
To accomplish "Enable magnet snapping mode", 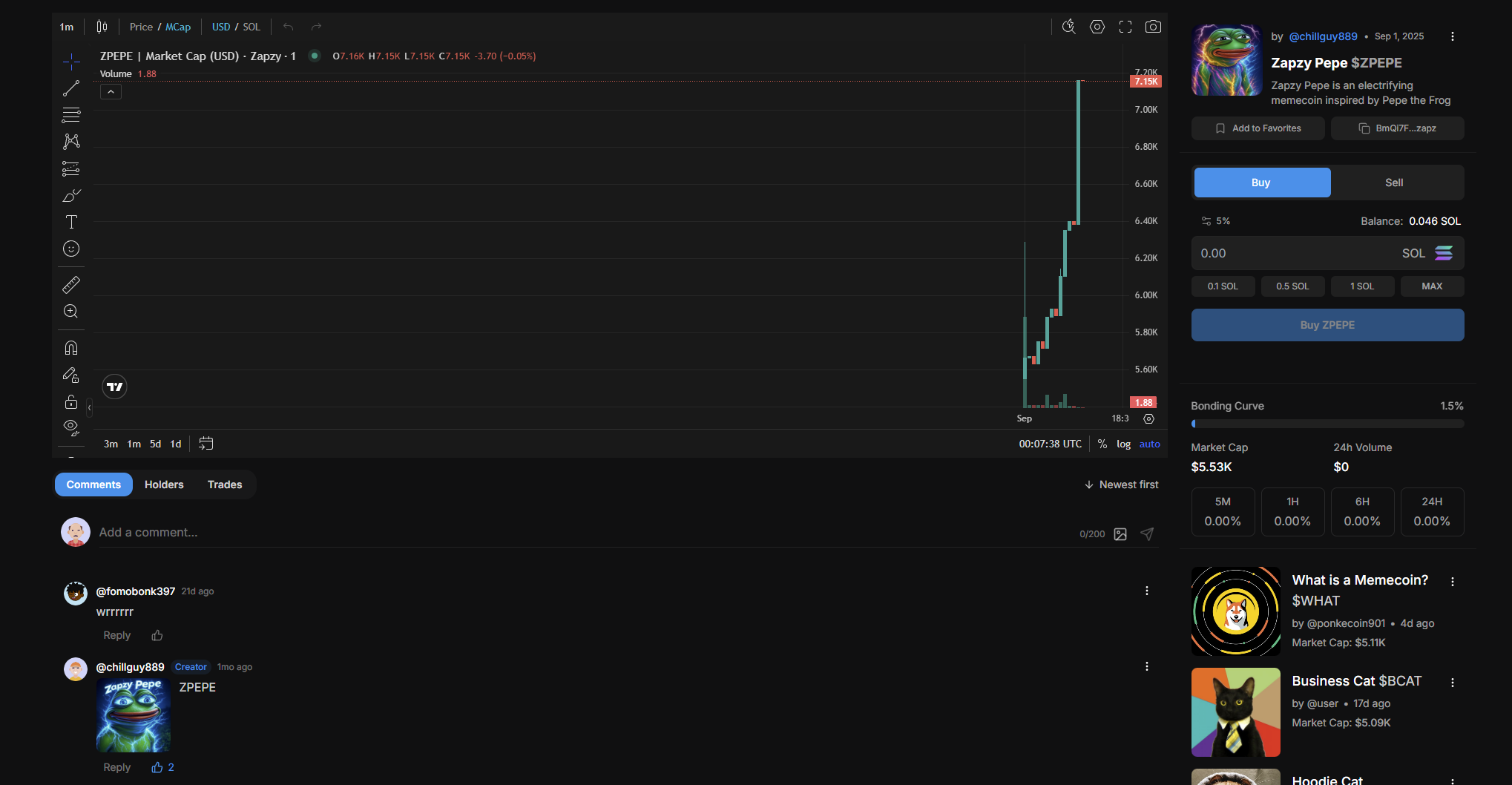I will pos(70,347).
